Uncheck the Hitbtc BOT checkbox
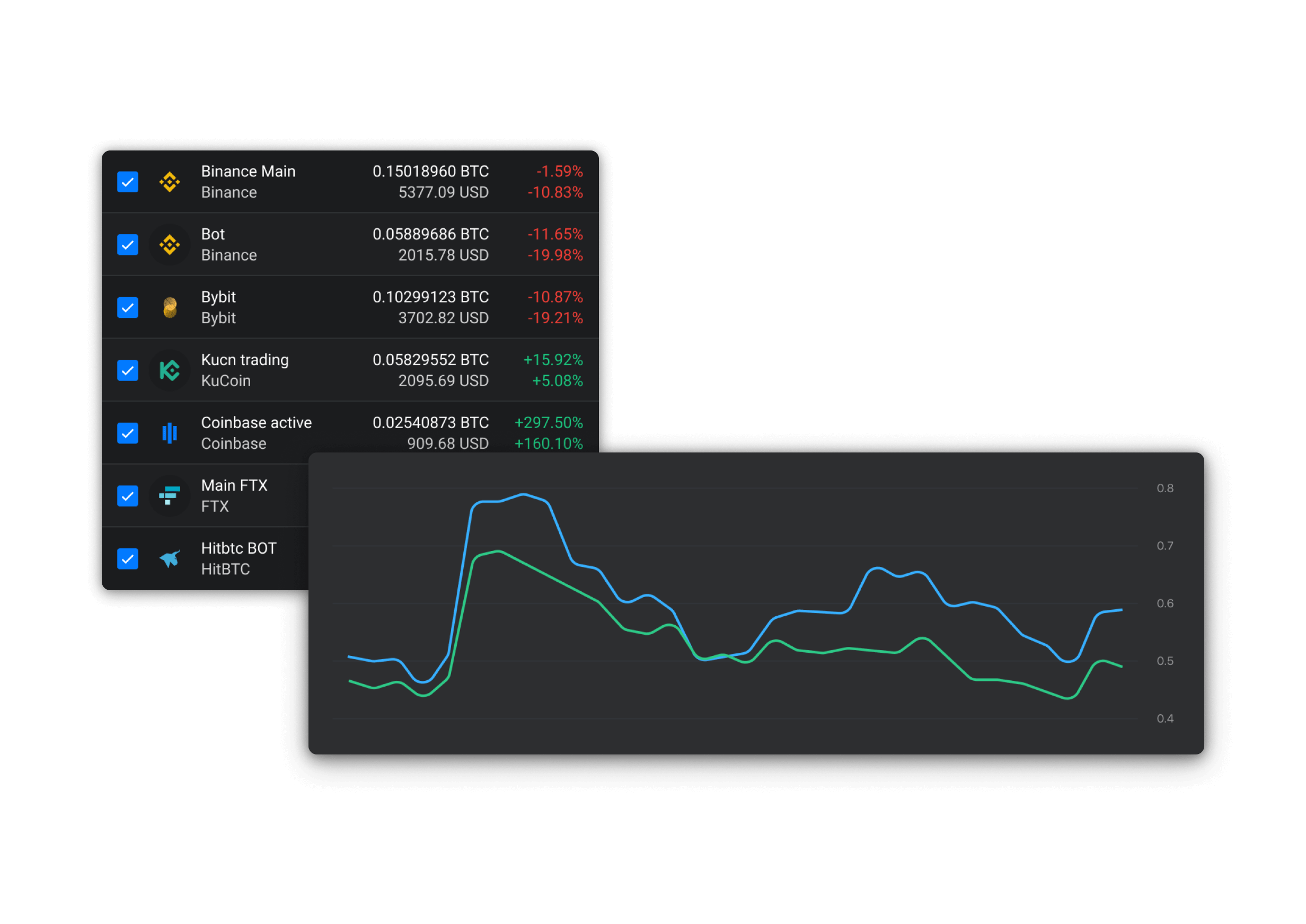Viewport: 1306px width, 924px height. pyautogui.click(x=127, y=559)
